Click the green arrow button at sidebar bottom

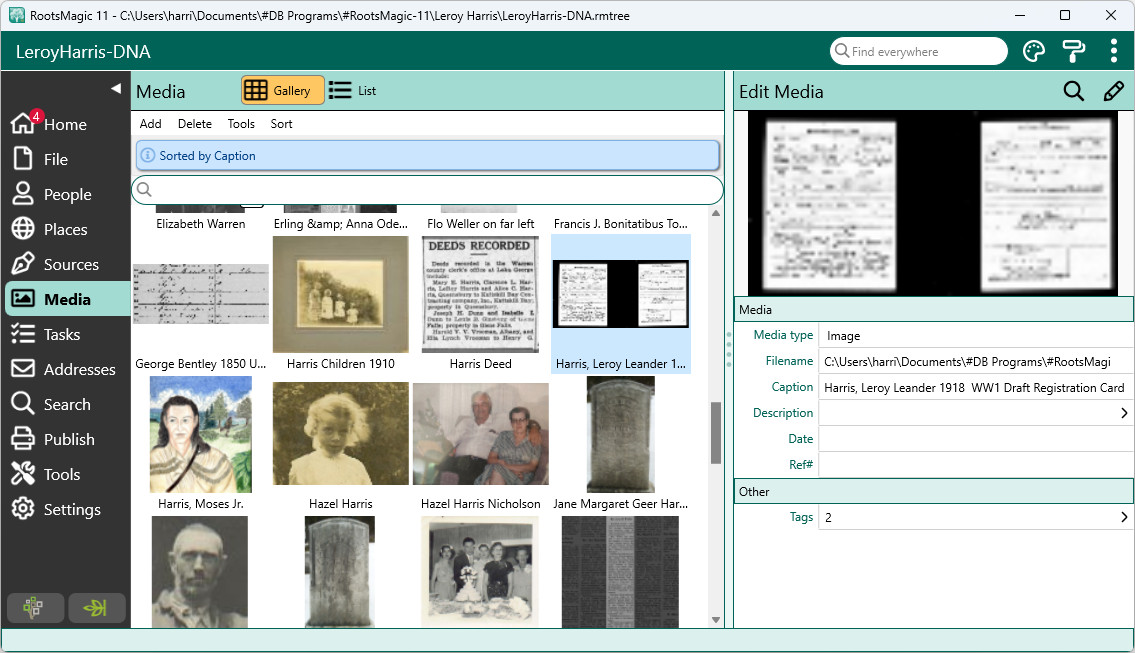(x=96, y=607)
